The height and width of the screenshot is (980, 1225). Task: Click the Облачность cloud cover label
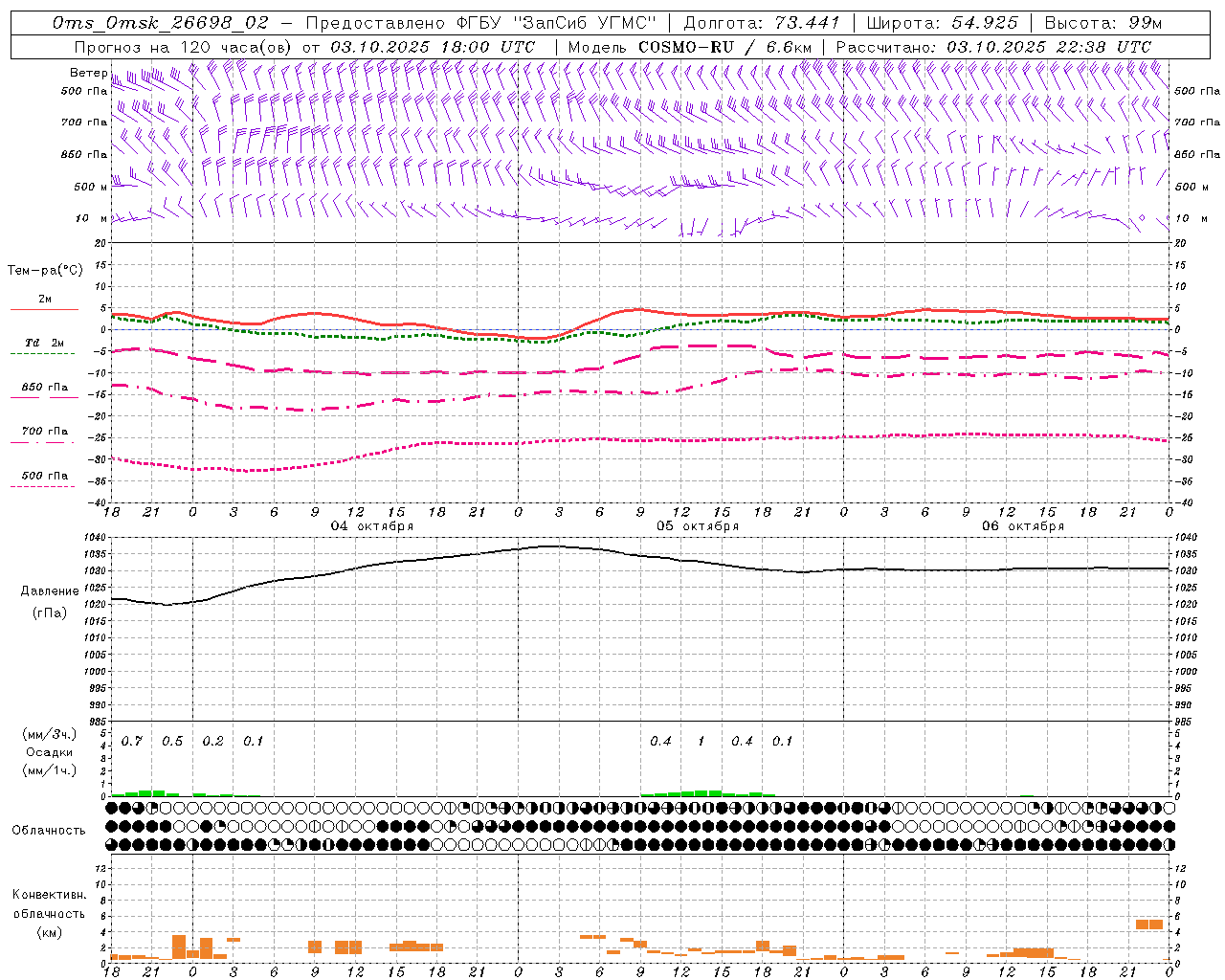tap(49, 830)
